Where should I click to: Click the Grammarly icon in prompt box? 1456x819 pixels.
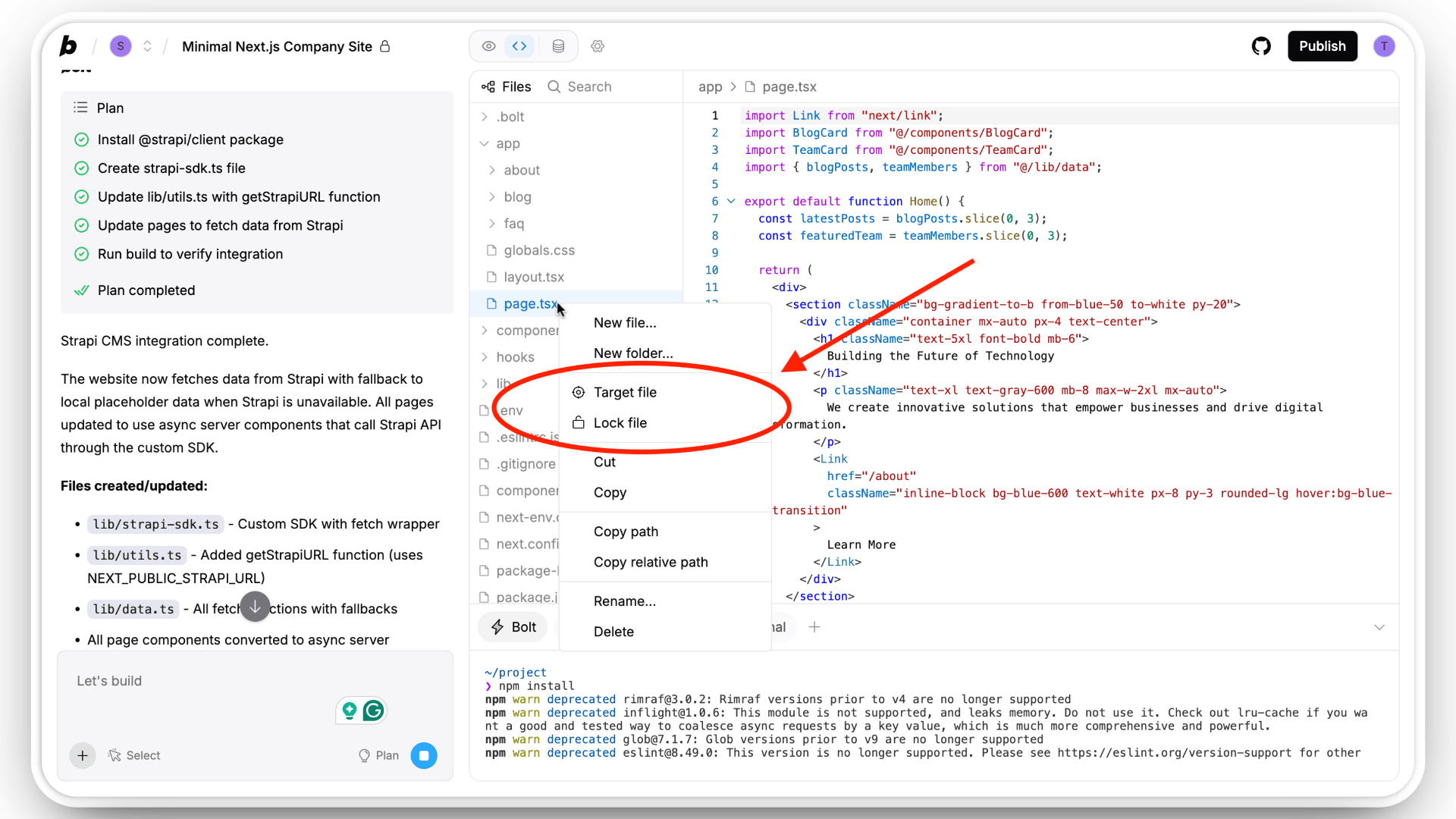click(x=373, y=711)
